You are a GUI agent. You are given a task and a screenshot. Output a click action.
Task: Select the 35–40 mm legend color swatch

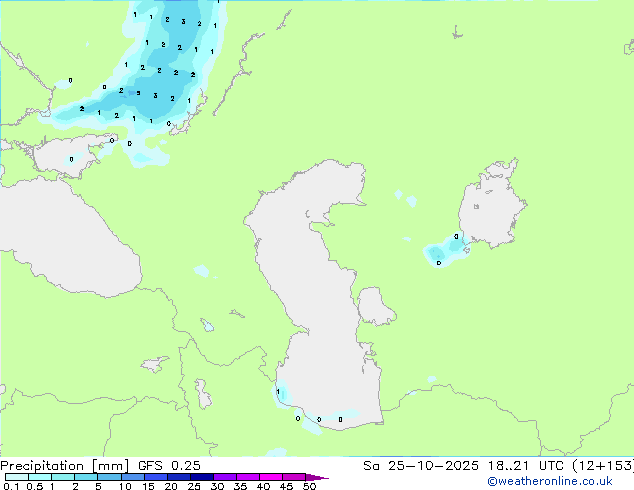click(247, 477)
